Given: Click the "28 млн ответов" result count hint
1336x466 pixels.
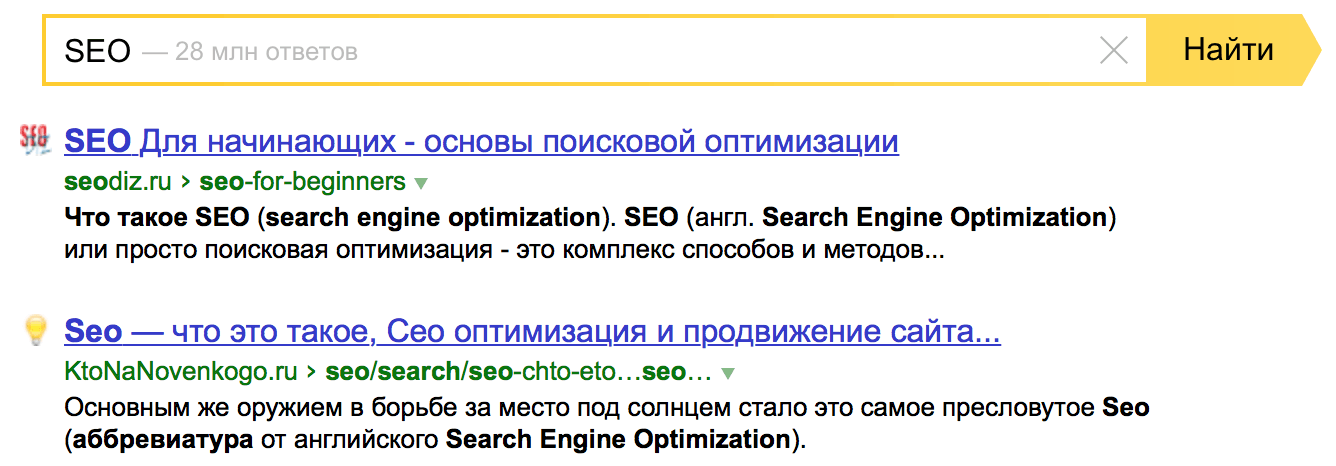Looking at the screenshot, I should click(250, 51).
